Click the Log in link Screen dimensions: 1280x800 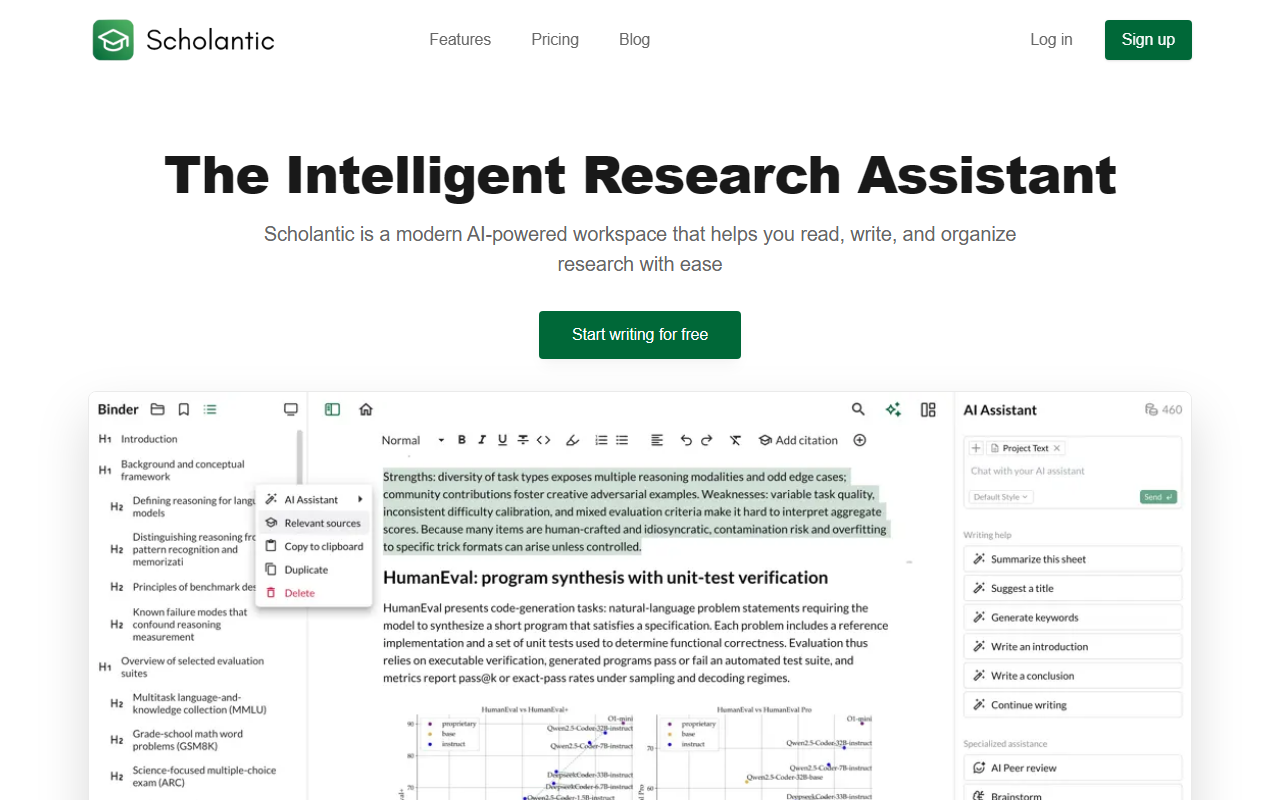coord(1051,40)
